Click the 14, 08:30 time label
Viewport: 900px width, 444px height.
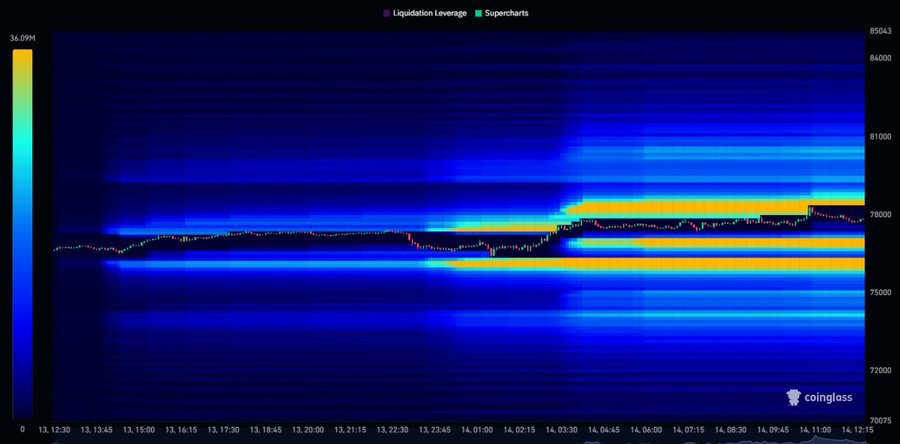730,430
